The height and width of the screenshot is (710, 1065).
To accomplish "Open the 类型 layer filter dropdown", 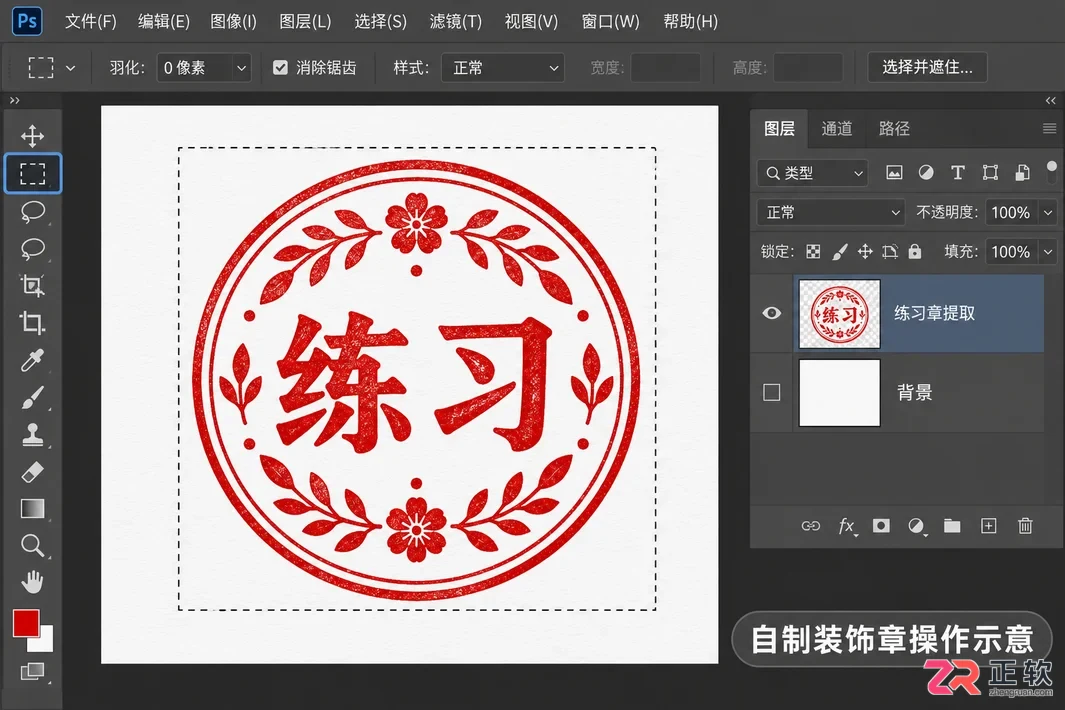I will point(812,173).
